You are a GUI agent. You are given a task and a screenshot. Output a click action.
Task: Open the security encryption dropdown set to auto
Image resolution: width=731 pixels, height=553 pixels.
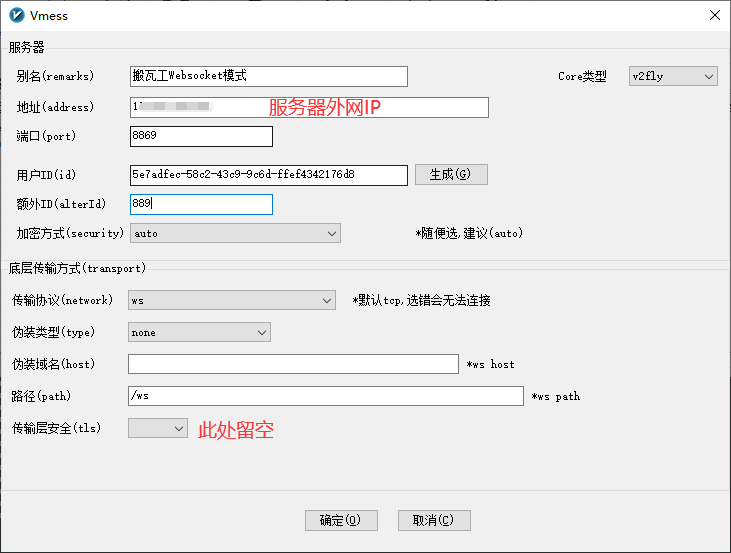click(x=235, y=233)
